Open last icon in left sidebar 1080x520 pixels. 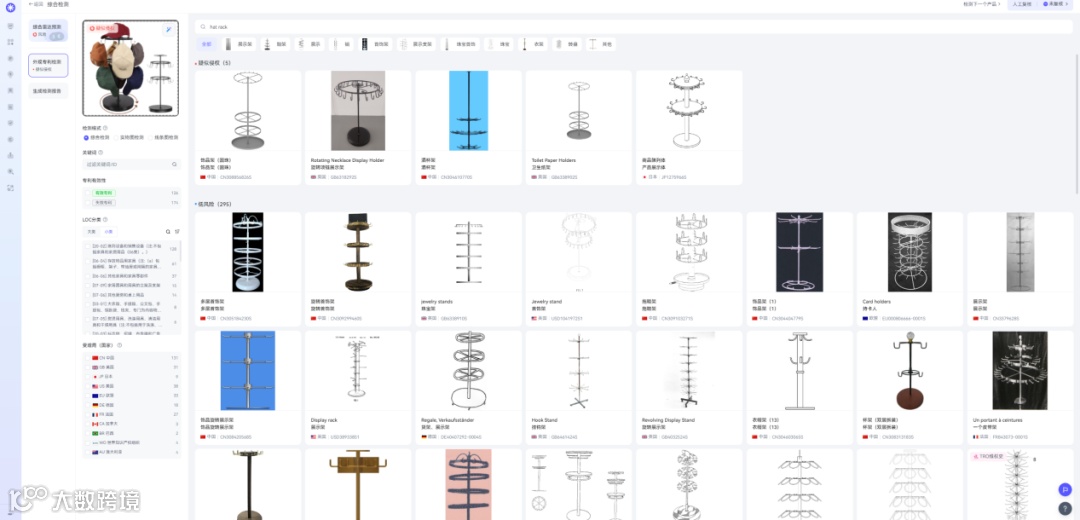click(x=10, y=187)
